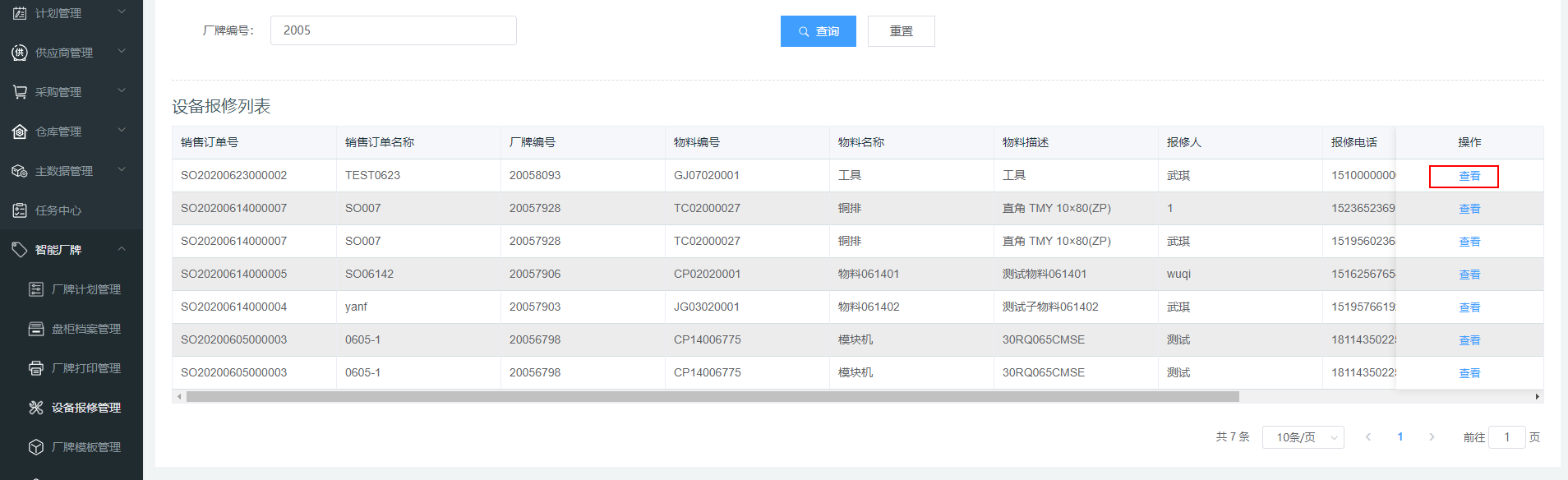Image resolution: width=1568 pixels, height=480 pixels.
Task: Click the next page arrow in pagination
Action: [x=1432, y=437]
